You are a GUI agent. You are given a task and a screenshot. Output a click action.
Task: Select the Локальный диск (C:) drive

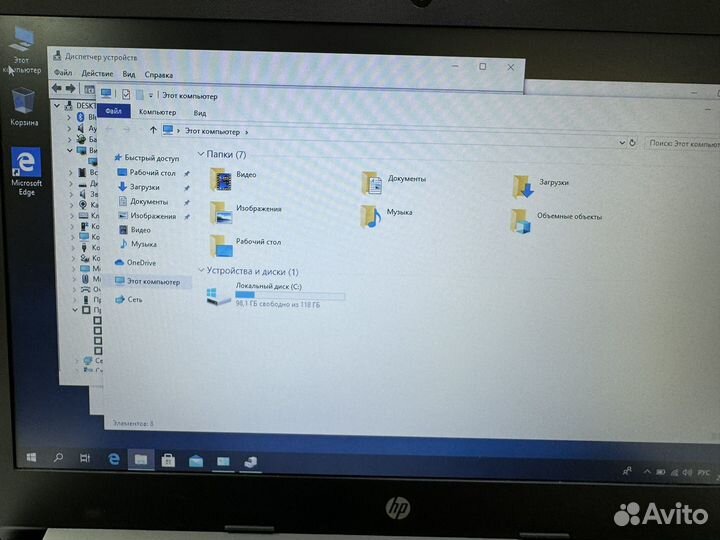tap(275, 294)
